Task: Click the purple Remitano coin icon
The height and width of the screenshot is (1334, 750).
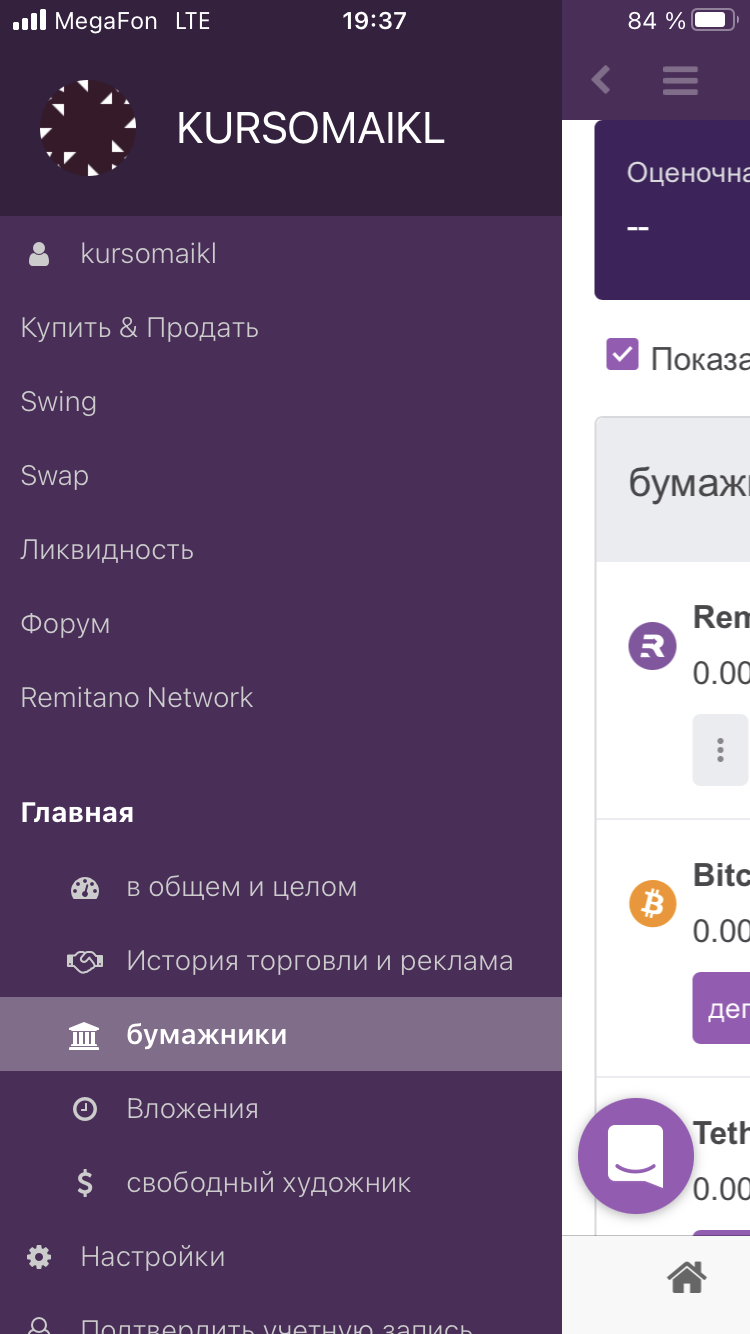Action: (x=652, y=646)
